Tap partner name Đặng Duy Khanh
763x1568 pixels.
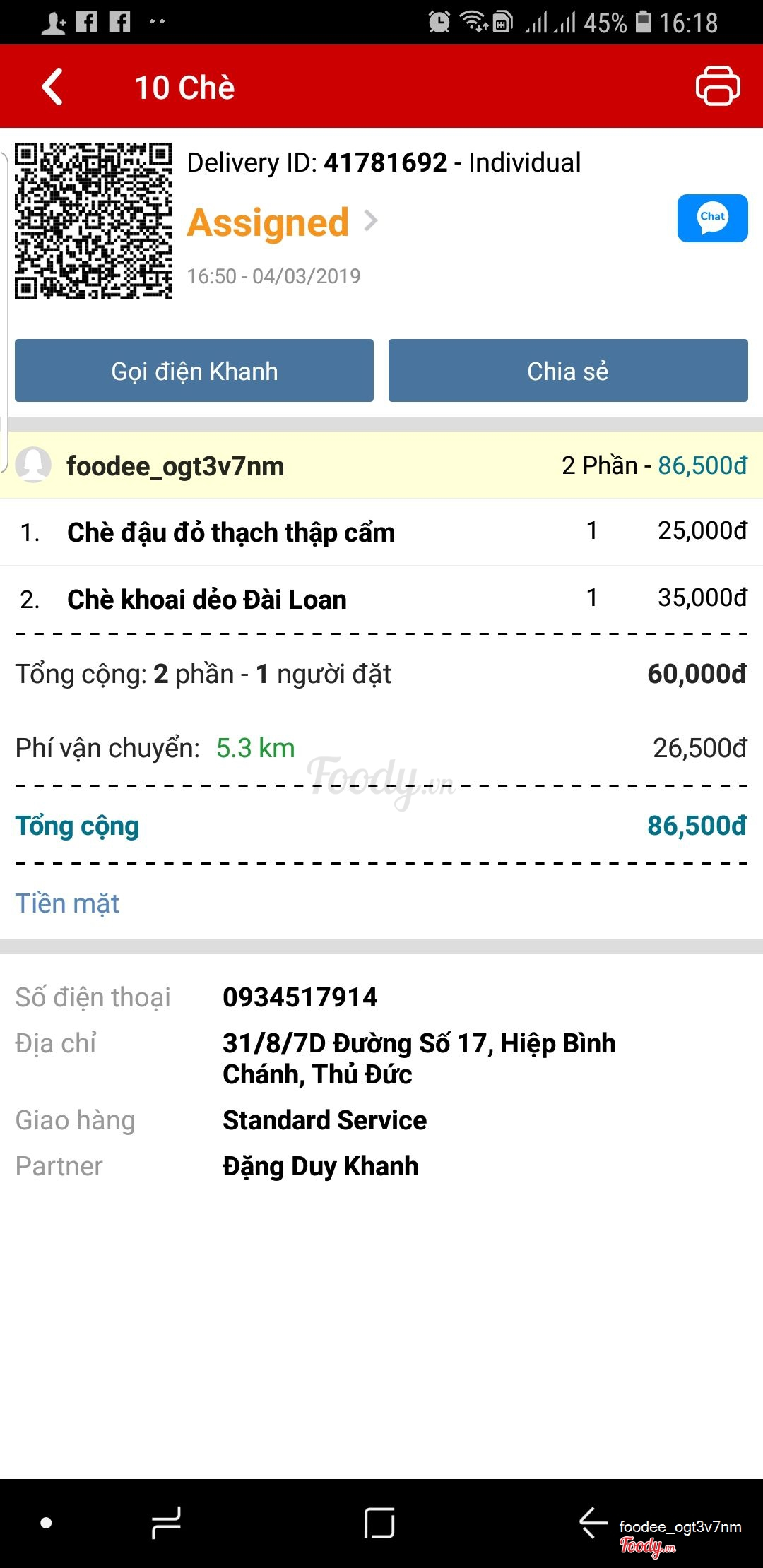click(320, 1166)
